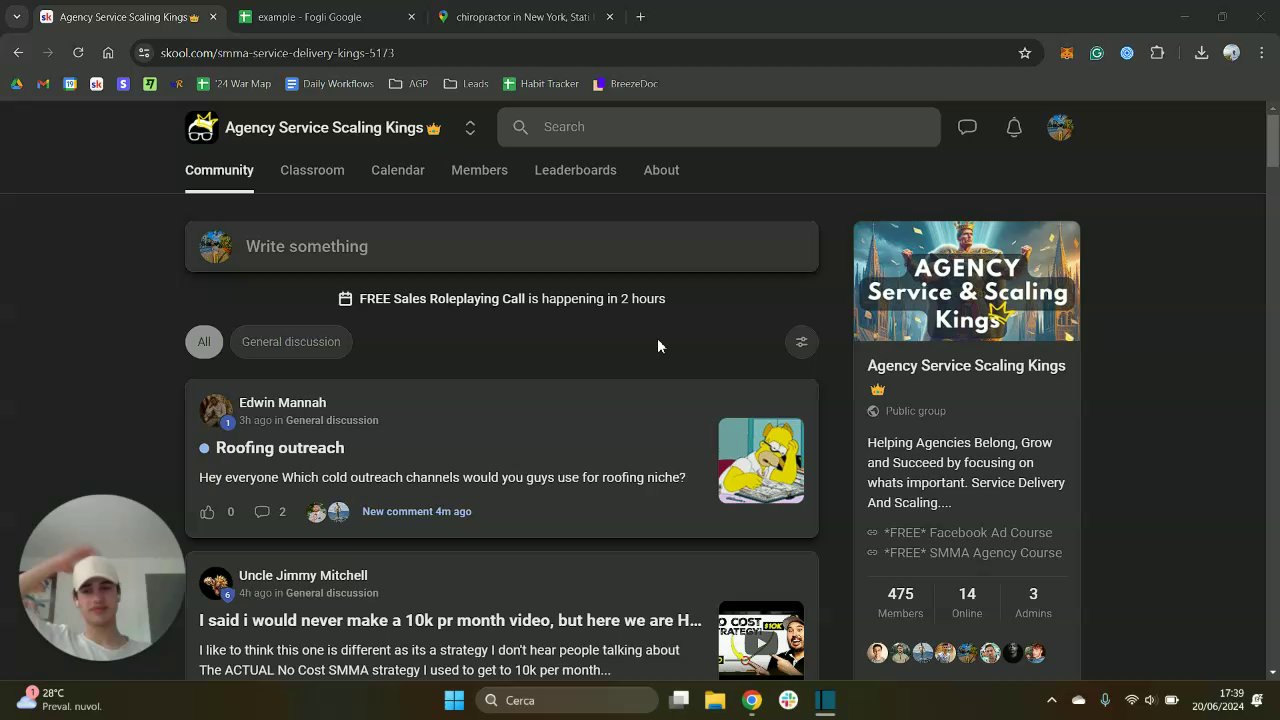Screen dimensions: 1280x720
Task: Open the MetaMask extension
Action: click(x=1067, y=53)
